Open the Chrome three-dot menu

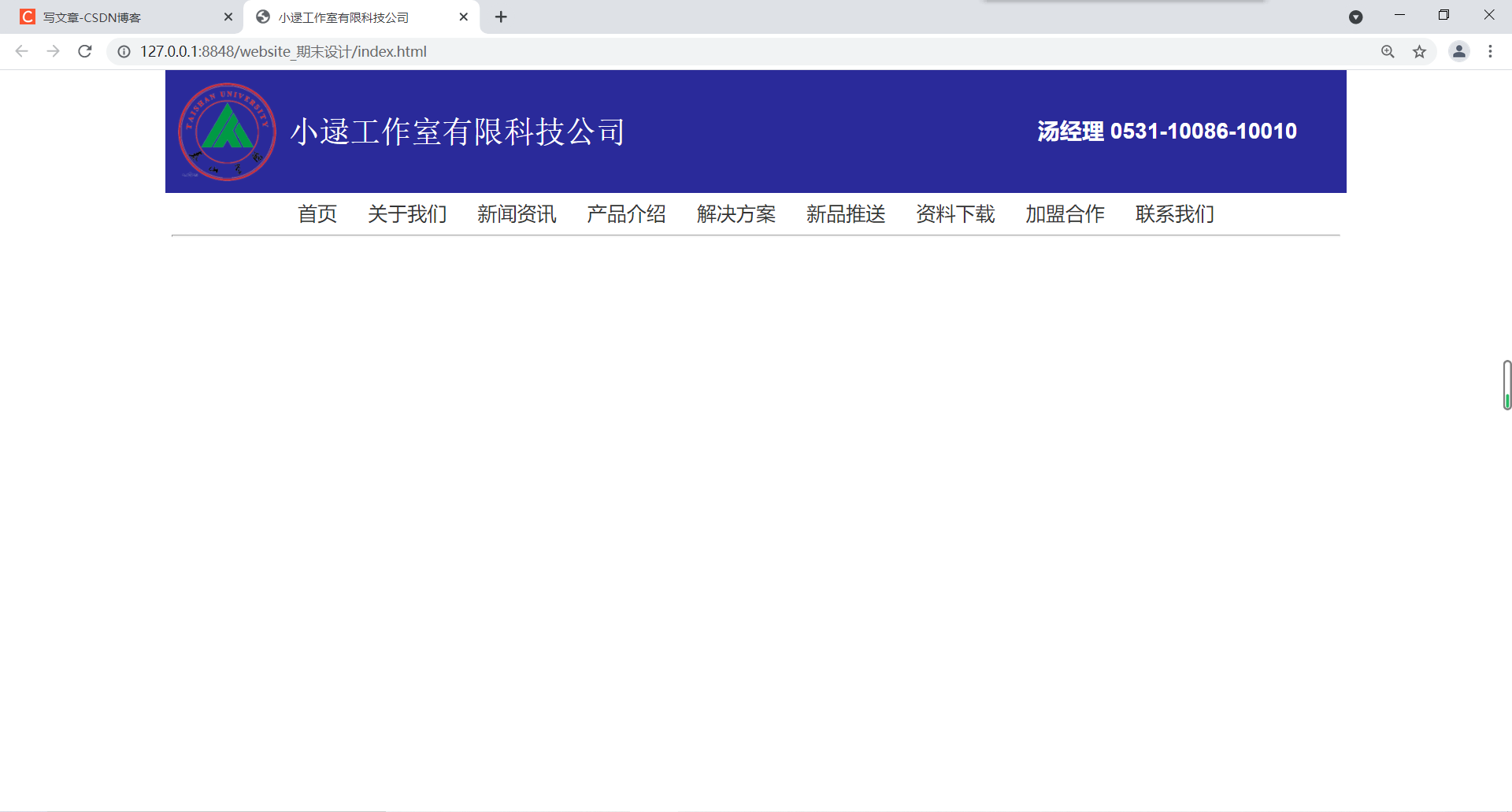point(1491,51)
